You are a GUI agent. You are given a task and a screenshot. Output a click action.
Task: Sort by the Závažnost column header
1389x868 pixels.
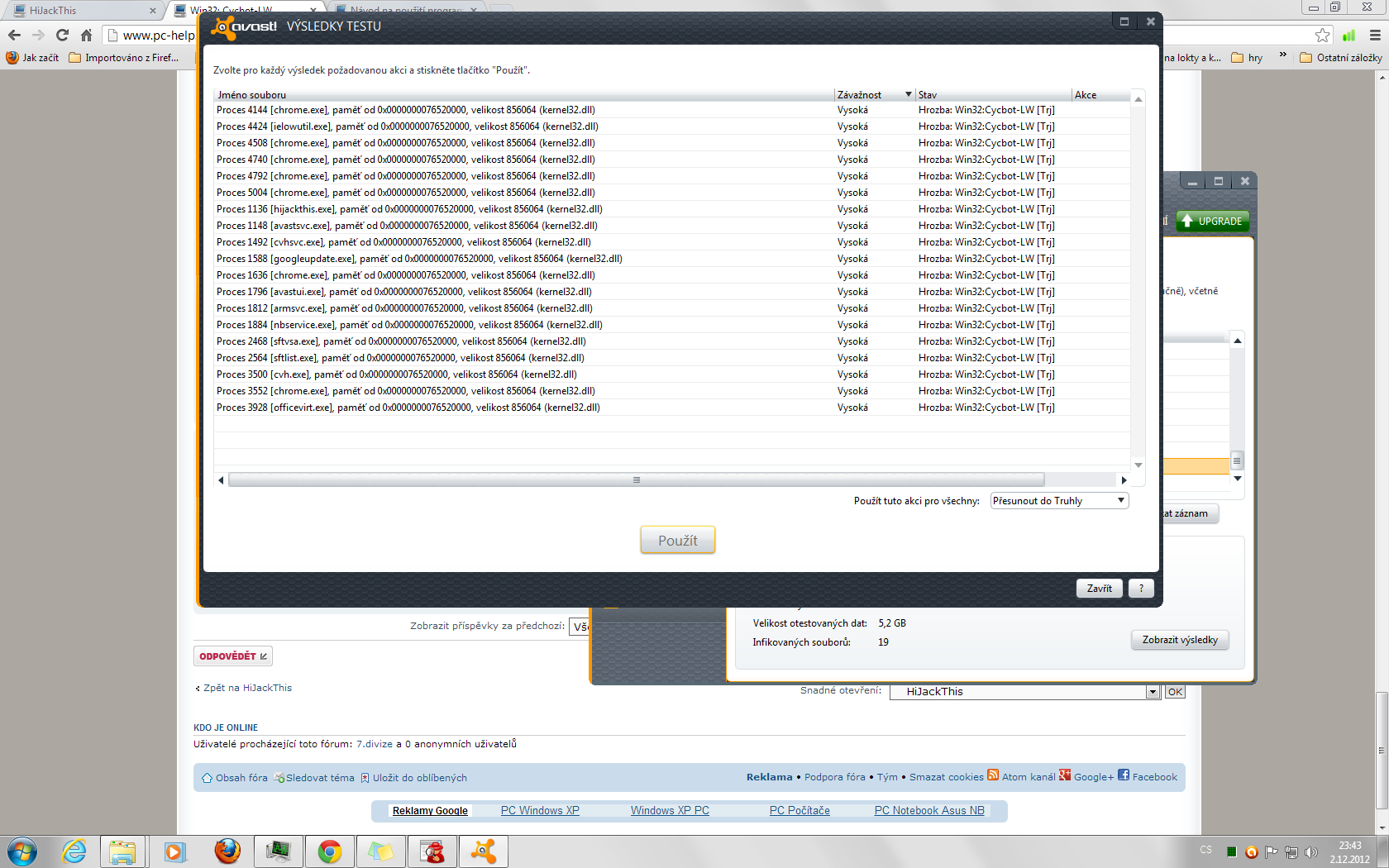pos(874,95)
